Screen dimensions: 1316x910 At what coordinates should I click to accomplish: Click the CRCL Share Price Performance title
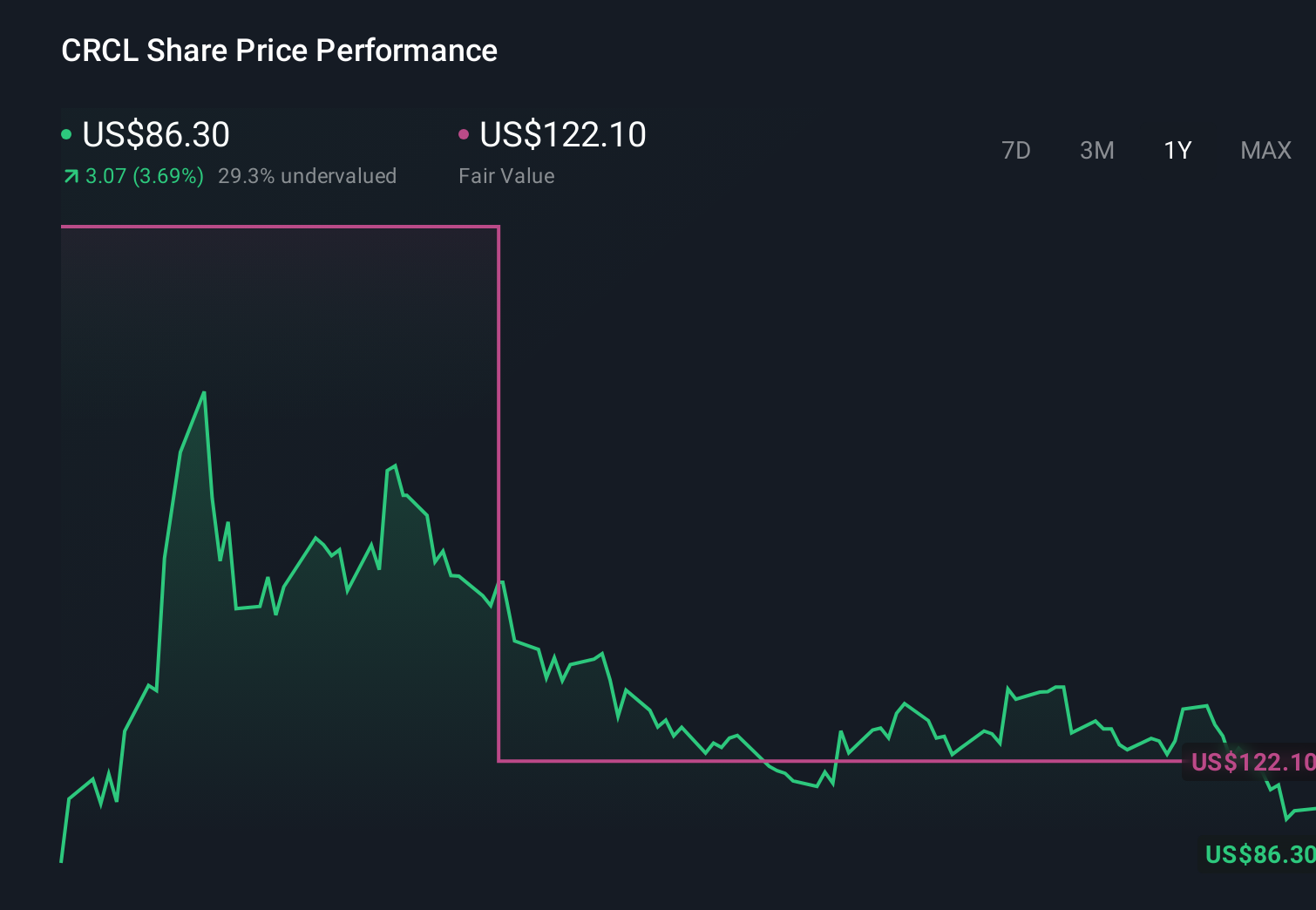coord(279,50)
